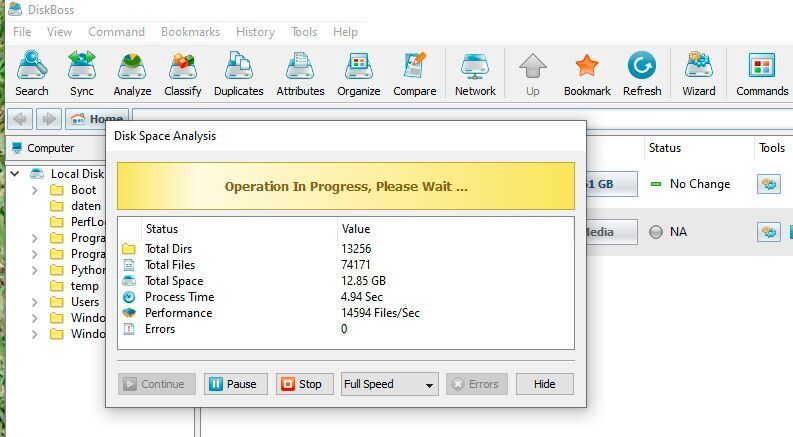Viewport: 793px width, 437px height.
Task: Select the Total Dirs row
Action: 346,249
